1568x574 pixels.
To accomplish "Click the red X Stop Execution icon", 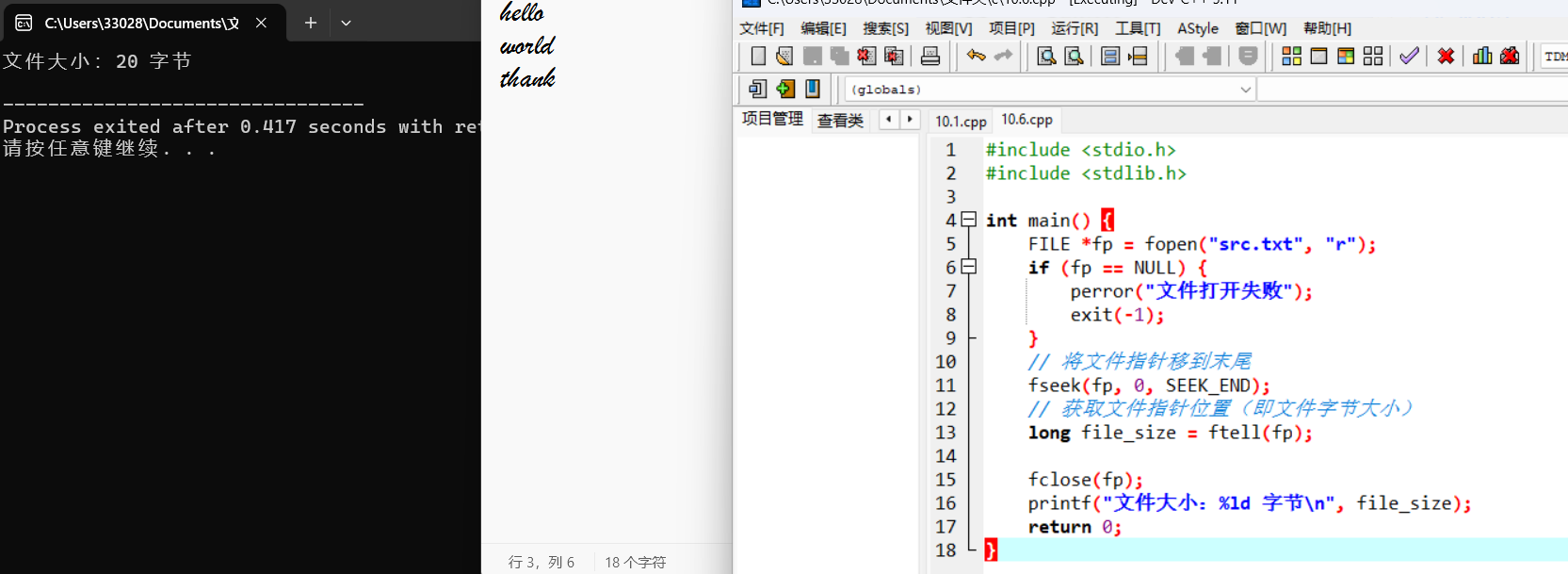I will click(1446, 57).
